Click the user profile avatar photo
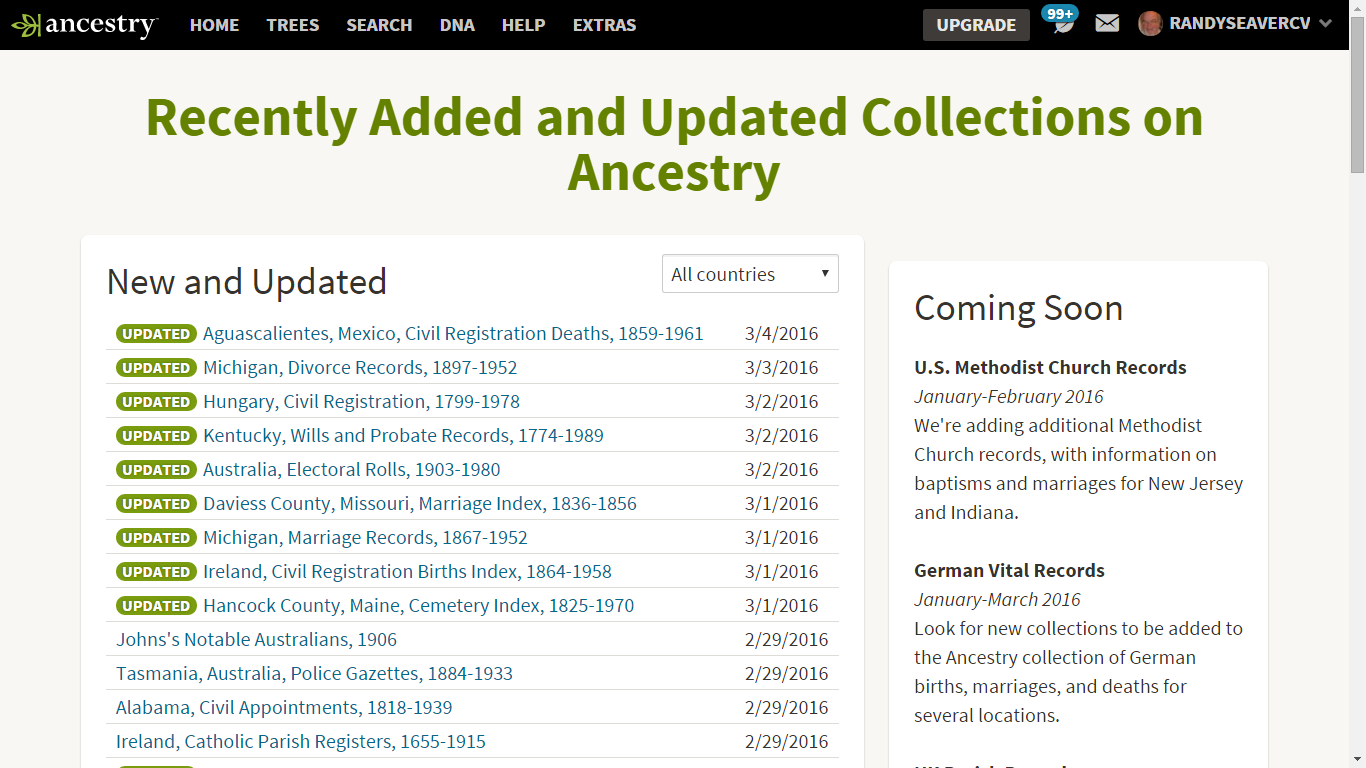1366x768 pixels. (x=1150, y=24)
